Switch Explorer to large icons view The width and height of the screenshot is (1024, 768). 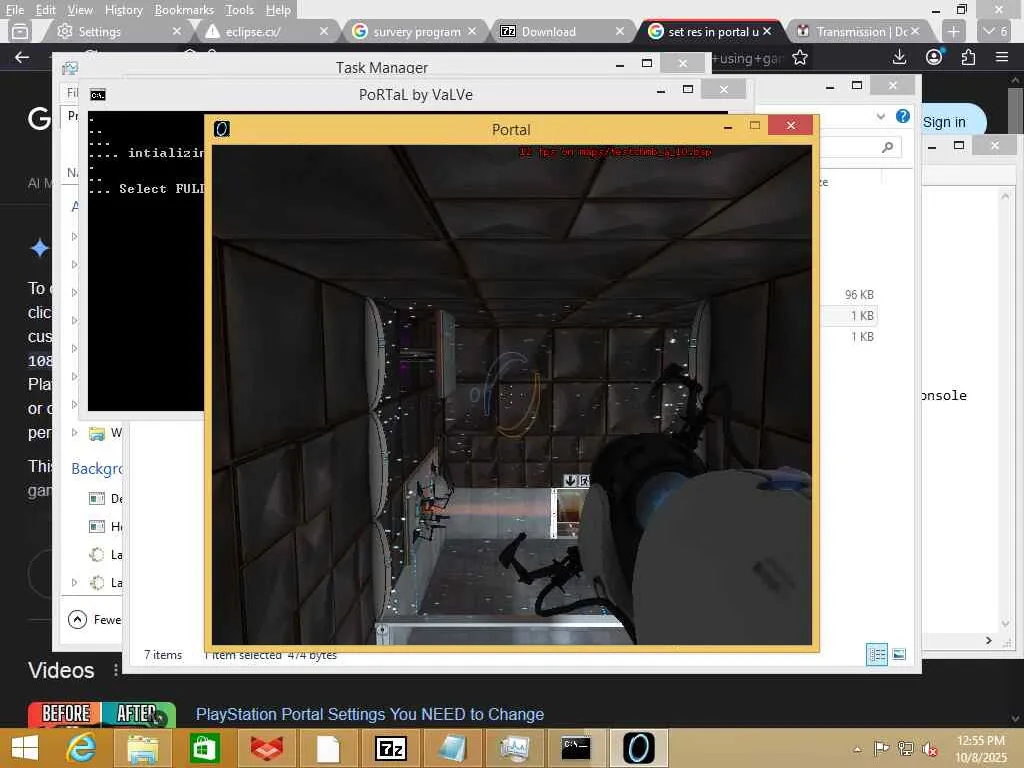899,654
